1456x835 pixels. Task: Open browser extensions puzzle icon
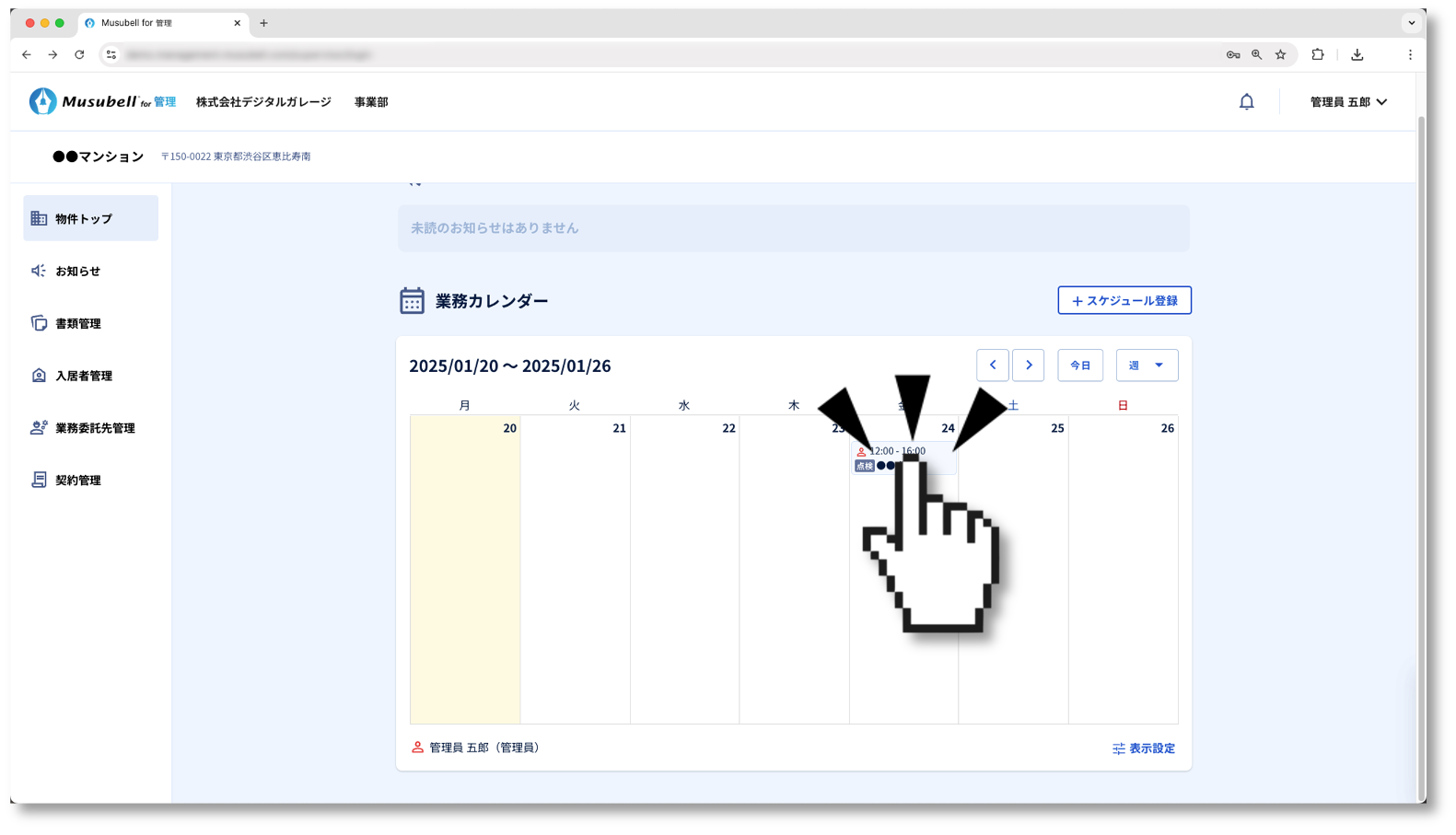tap(1318, 55)
